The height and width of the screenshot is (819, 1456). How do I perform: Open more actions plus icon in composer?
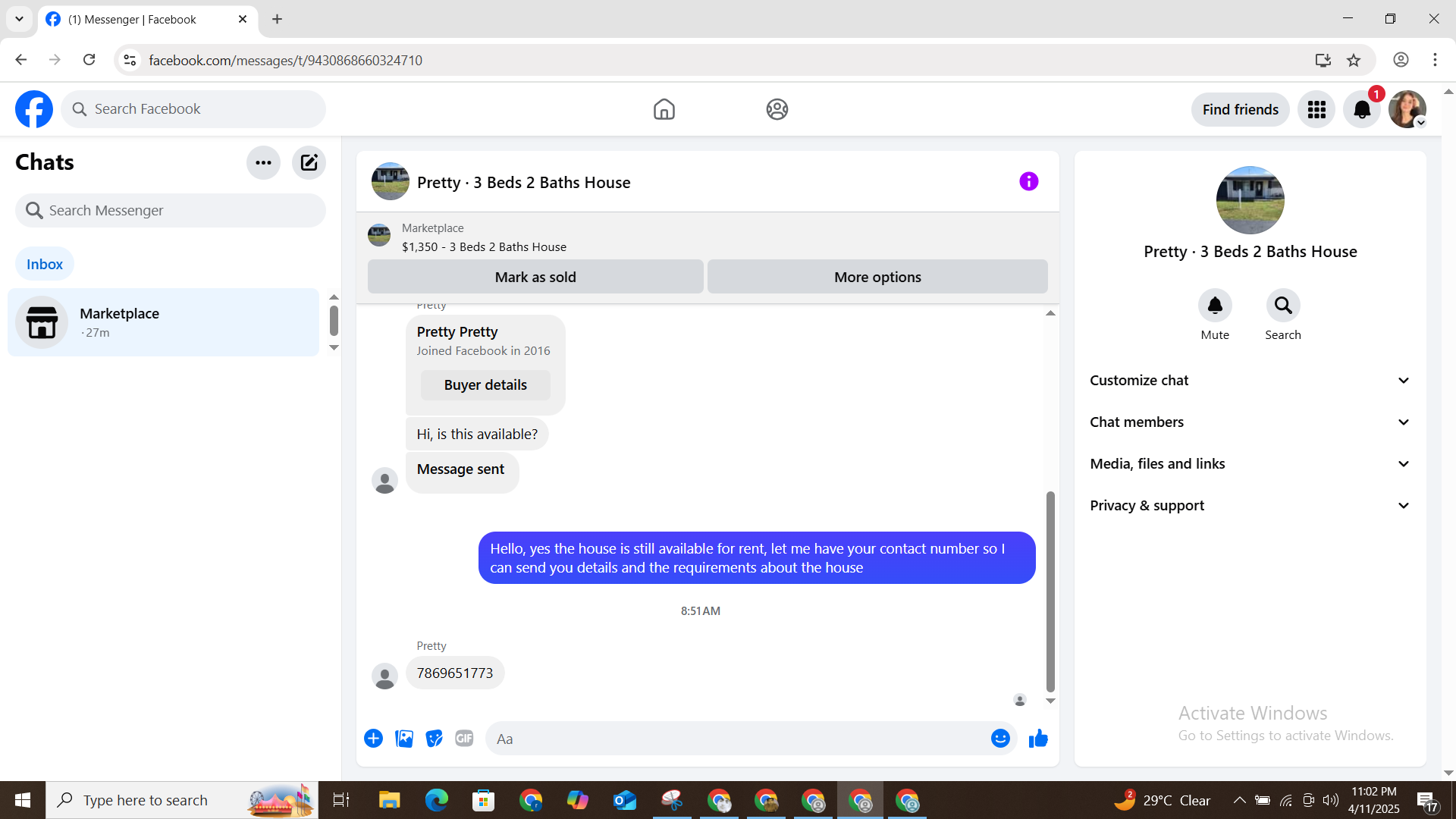click(373, 739)
